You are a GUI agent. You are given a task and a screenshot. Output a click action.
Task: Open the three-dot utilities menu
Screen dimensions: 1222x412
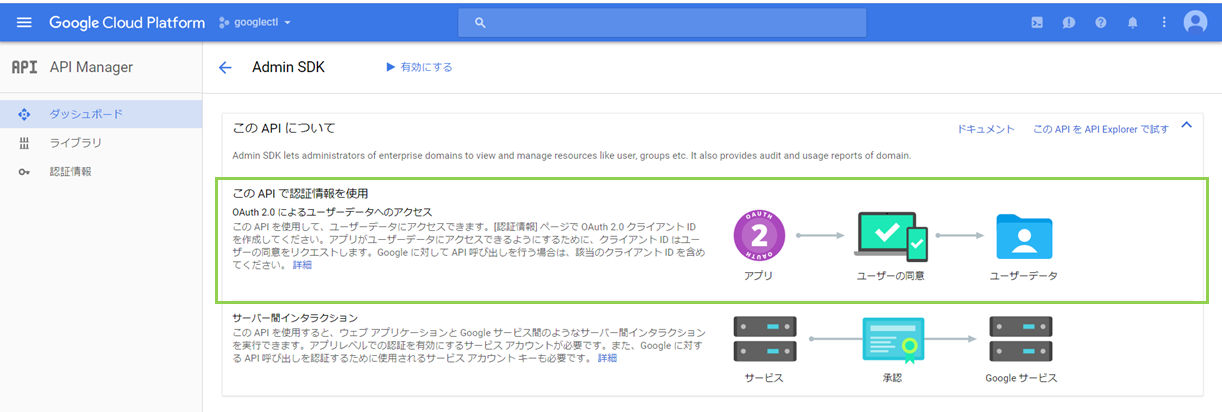pos(1164,22)
